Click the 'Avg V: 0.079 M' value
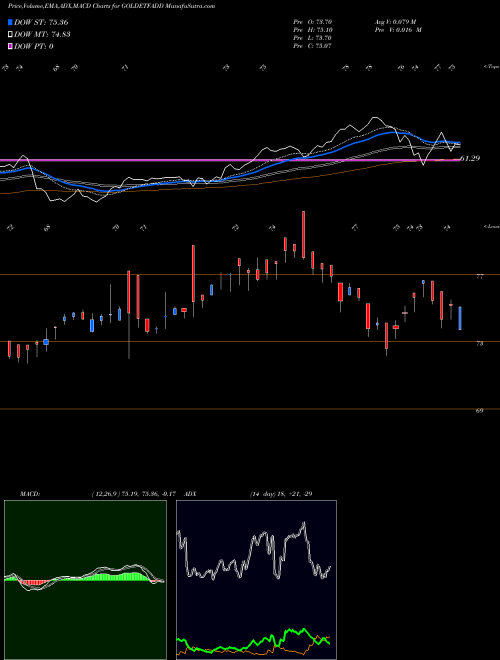Screen dimensions: 500x660 coord(395,22)
